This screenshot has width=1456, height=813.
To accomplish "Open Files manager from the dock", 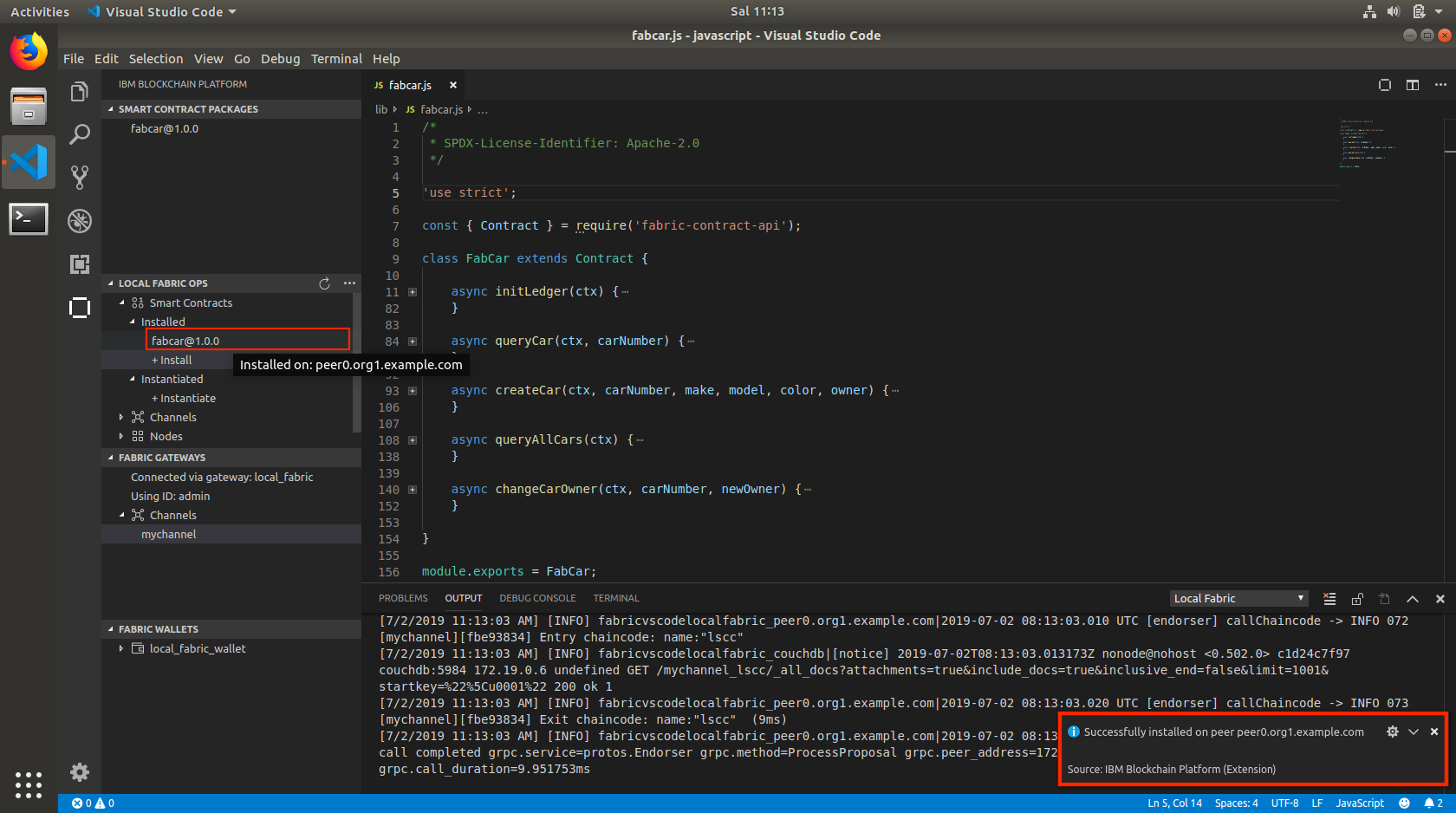I will [x=29, y=107].
